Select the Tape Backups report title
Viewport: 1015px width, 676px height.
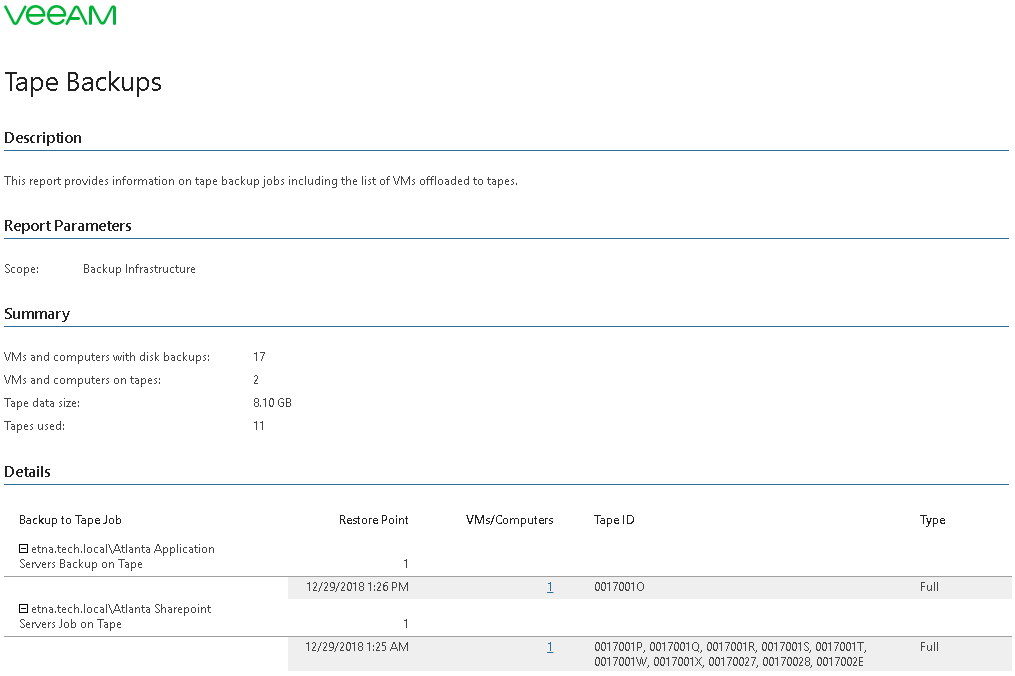point(83,82)
